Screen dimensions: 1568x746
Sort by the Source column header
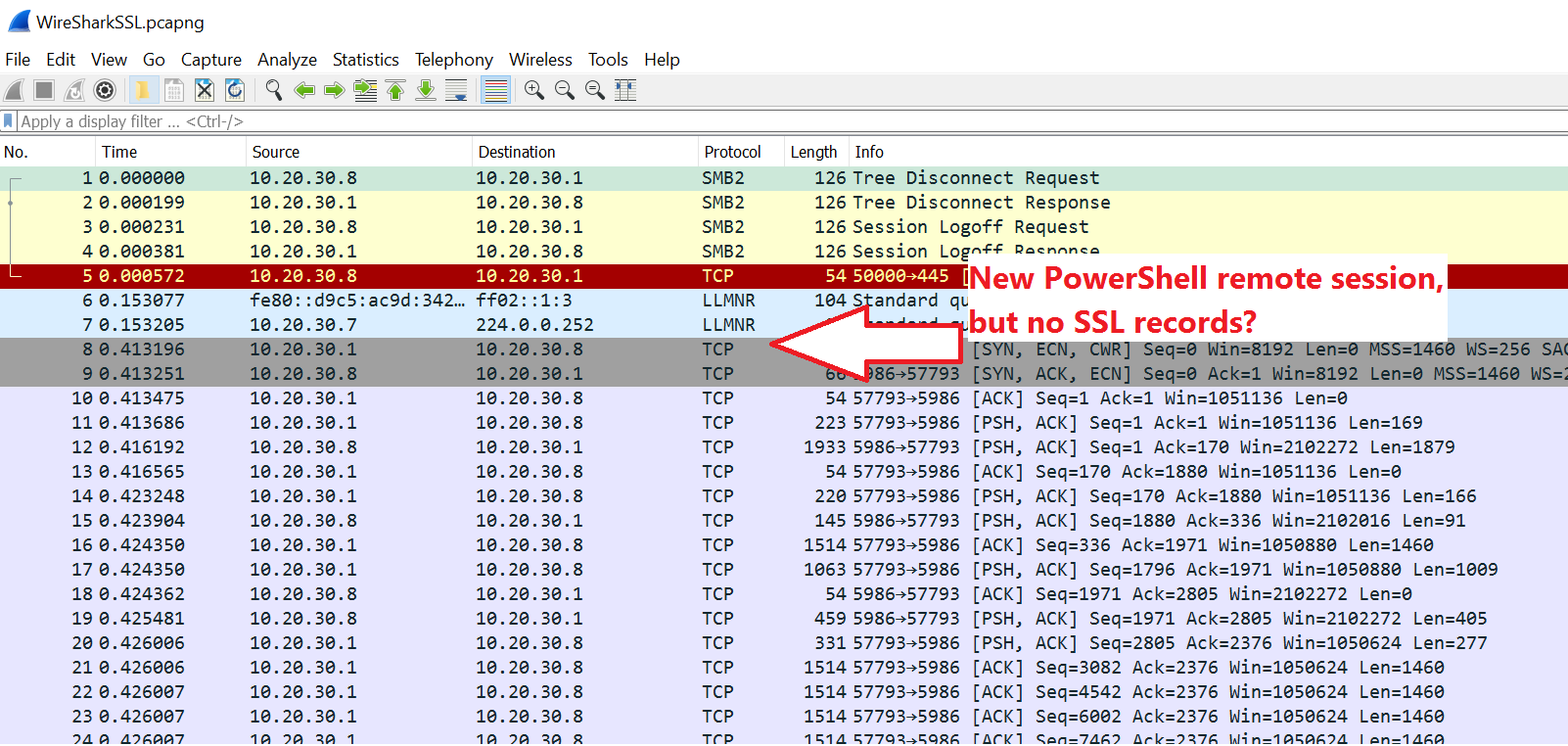coord(358,152)
